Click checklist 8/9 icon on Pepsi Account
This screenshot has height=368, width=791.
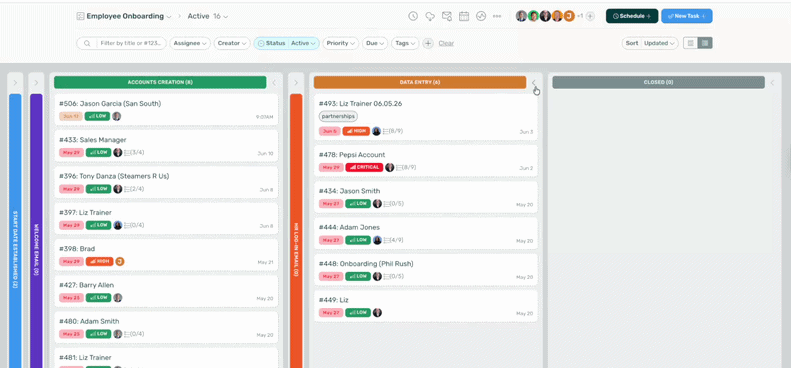(x=399, y=168)
